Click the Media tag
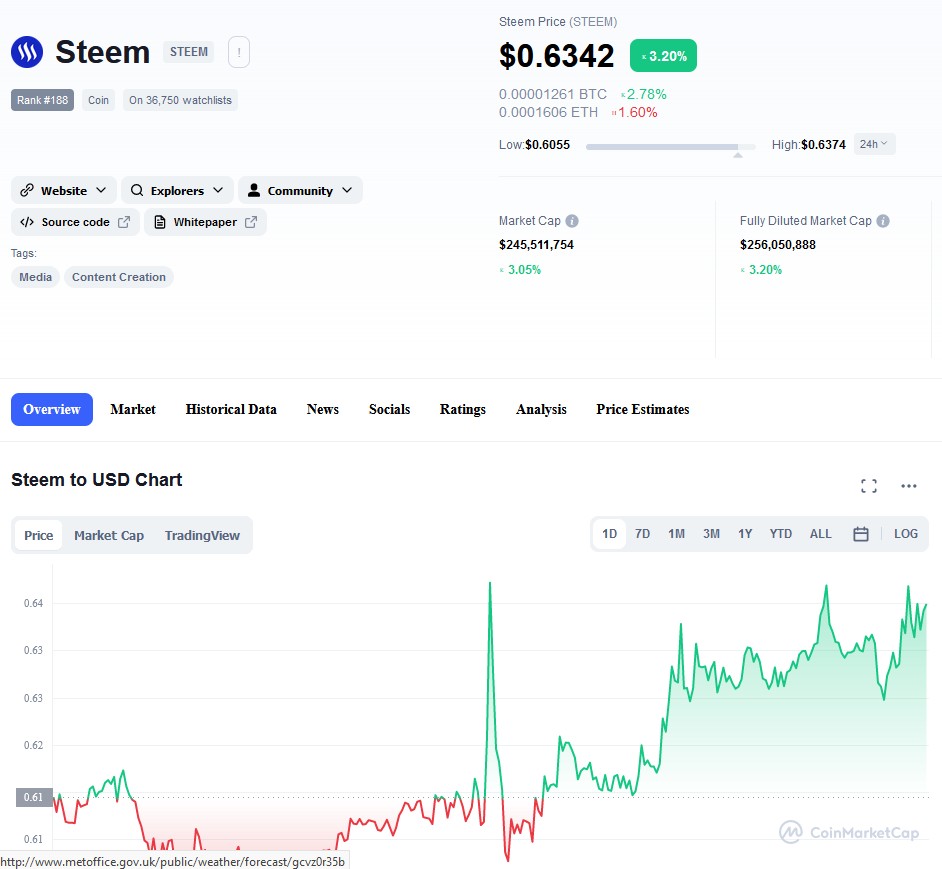 (35, 277)
